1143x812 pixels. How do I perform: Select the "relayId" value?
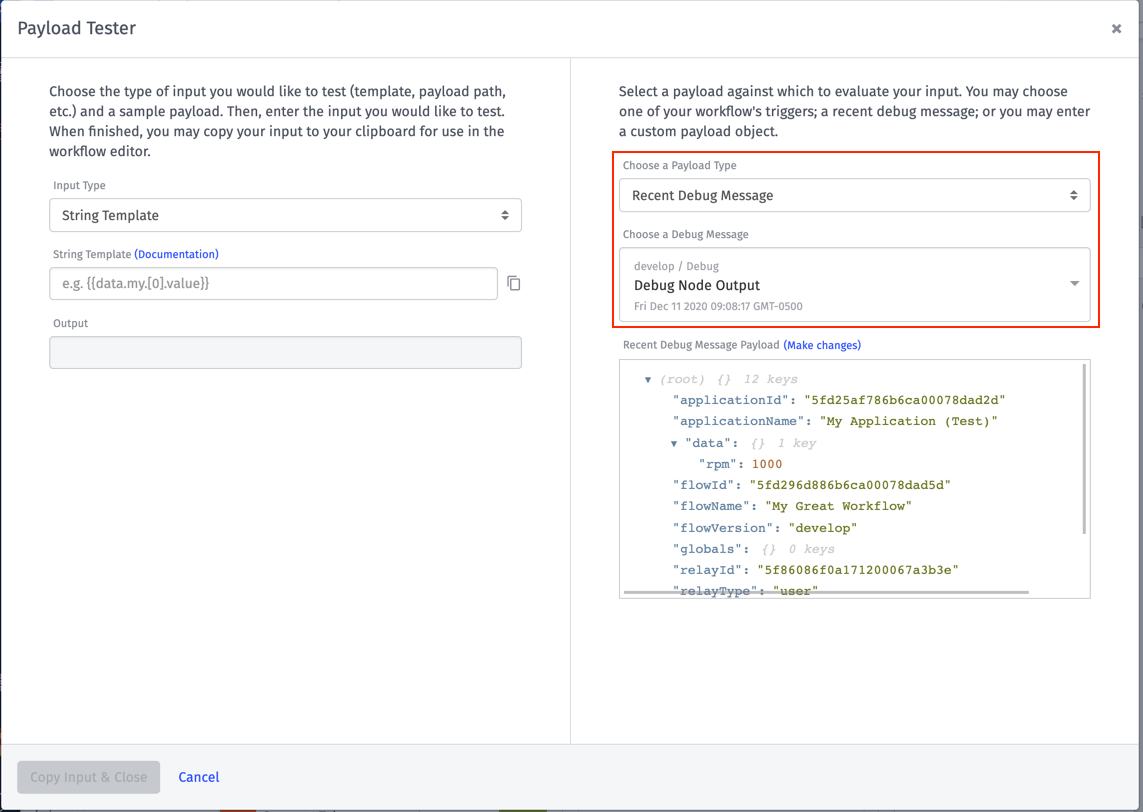click(x=857, y=570)
